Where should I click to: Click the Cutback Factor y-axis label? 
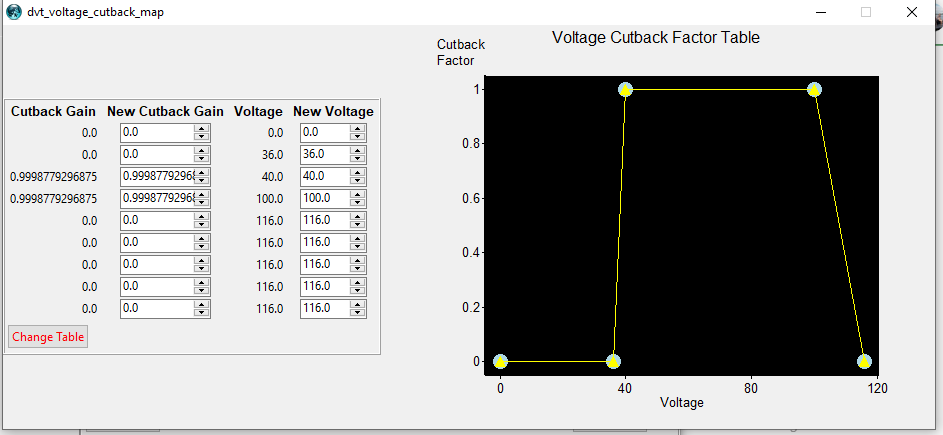pos(461,52)
